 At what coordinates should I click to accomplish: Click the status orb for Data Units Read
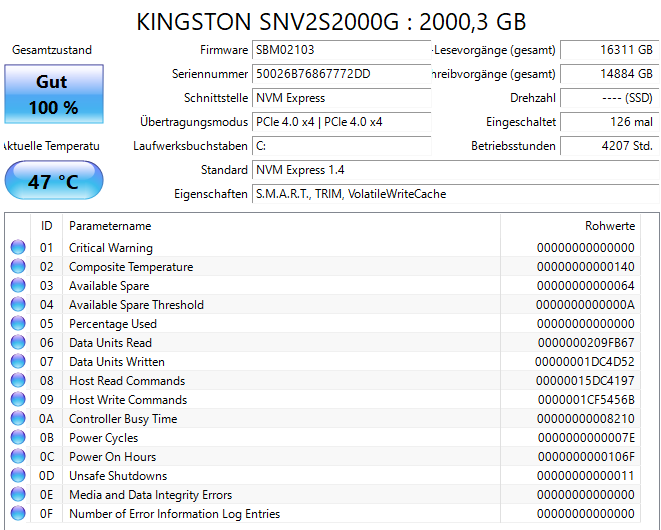18,342
